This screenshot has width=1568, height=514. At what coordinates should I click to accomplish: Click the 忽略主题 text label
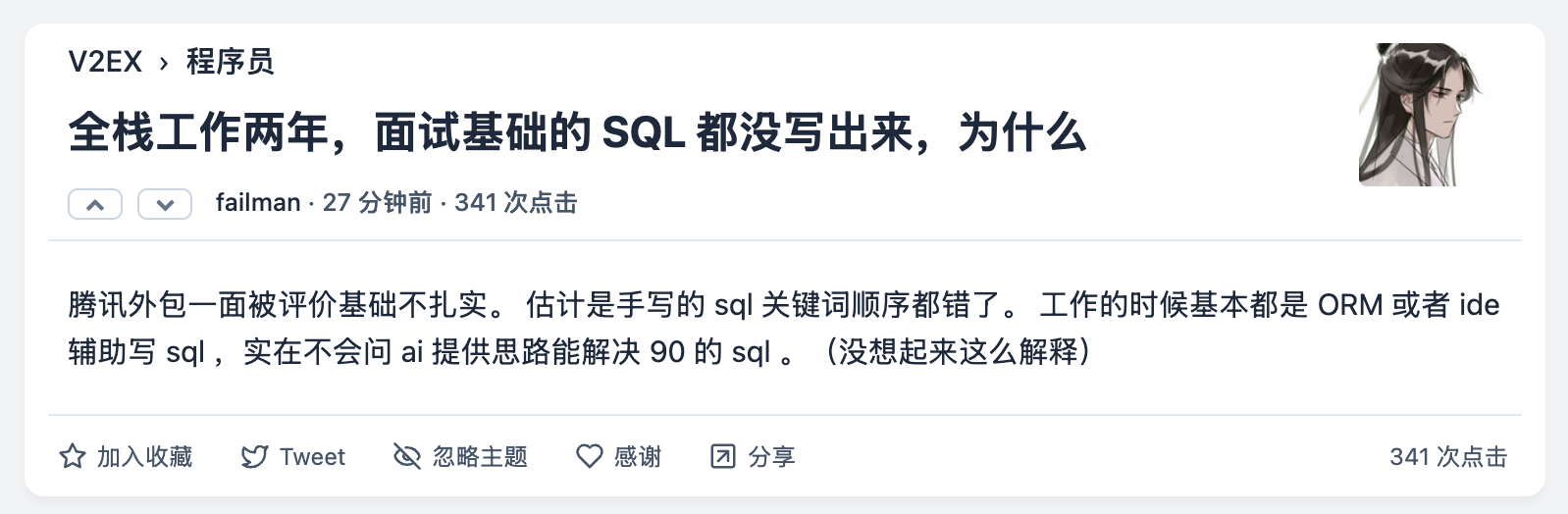[x=480, y=457]
